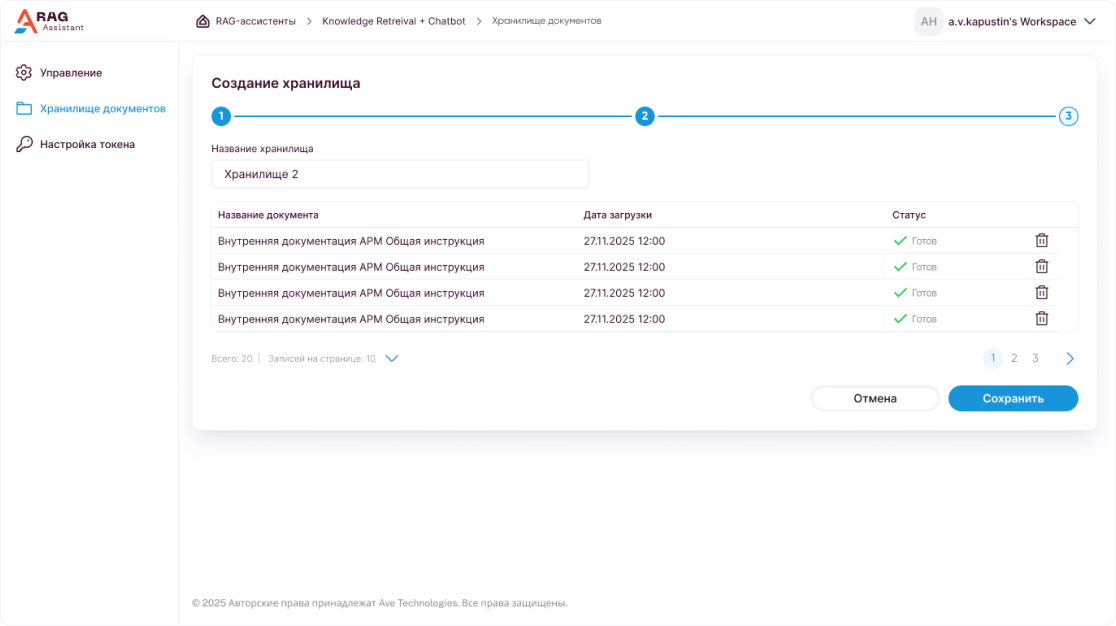Open the Управление menu item

coord(71,73)
